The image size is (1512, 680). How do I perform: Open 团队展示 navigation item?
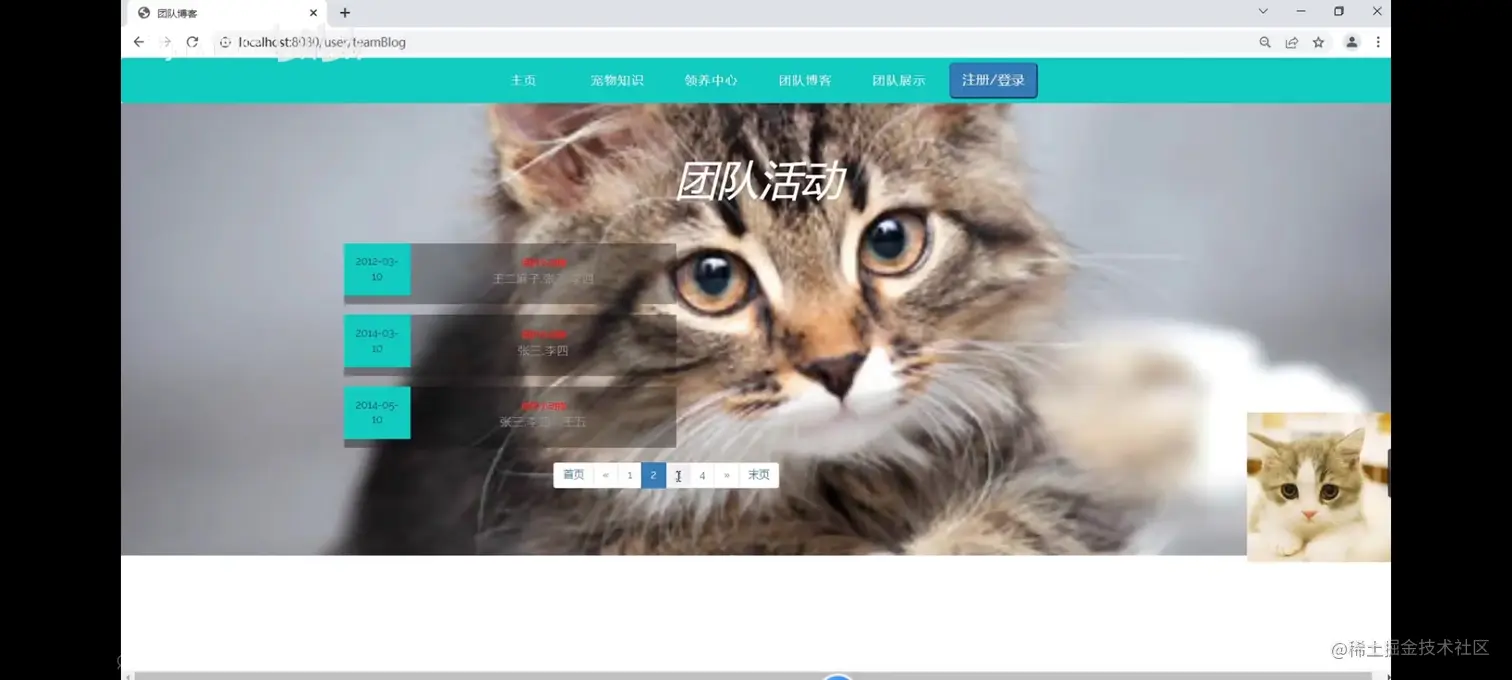899,80
